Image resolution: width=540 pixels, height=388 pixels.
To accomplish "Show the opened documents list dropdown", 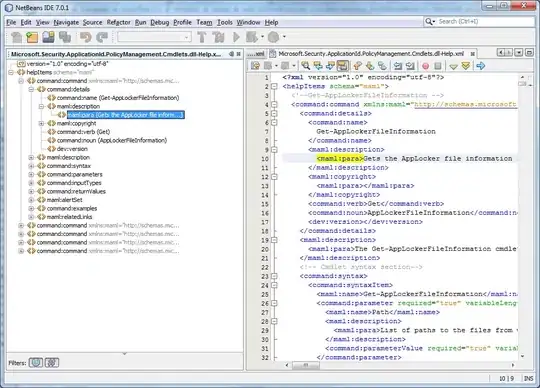I will point(519,53).
